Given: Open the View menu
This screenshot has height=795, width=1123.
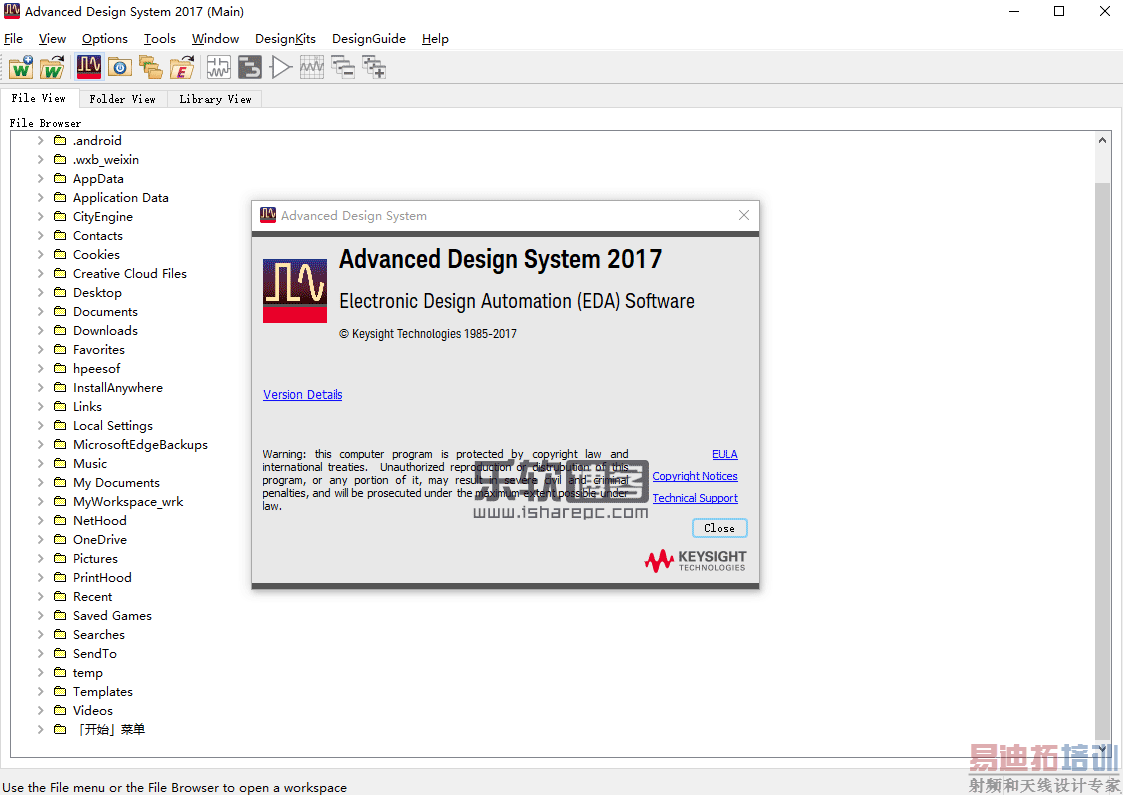Looking at the screenshot, I should [x=52, y=39].
